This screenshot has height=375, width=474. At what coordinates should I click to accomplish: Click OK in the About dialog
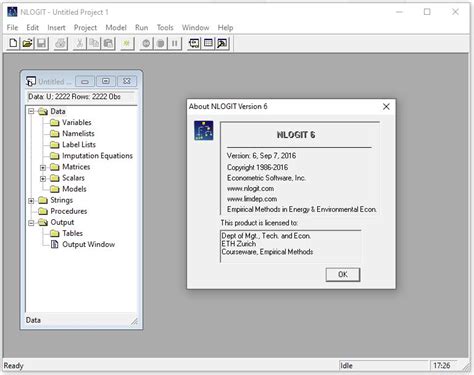pos(343,274)
